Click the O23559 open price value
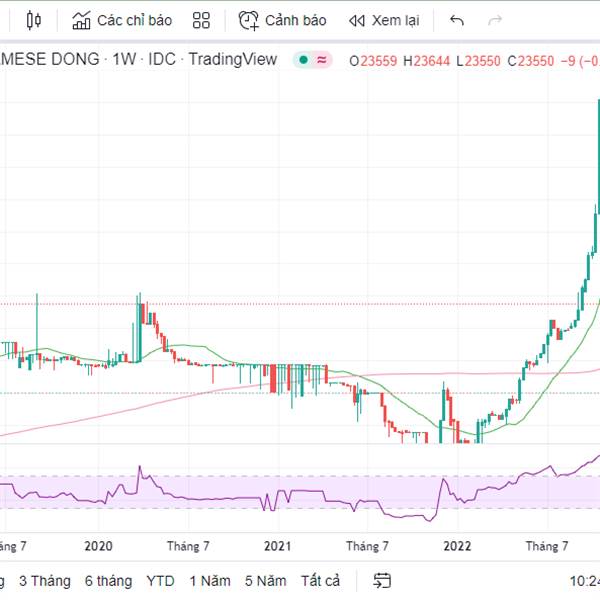The height and width of the screenshot is (600, 600). pyautogui.click(x=373, y=61)
